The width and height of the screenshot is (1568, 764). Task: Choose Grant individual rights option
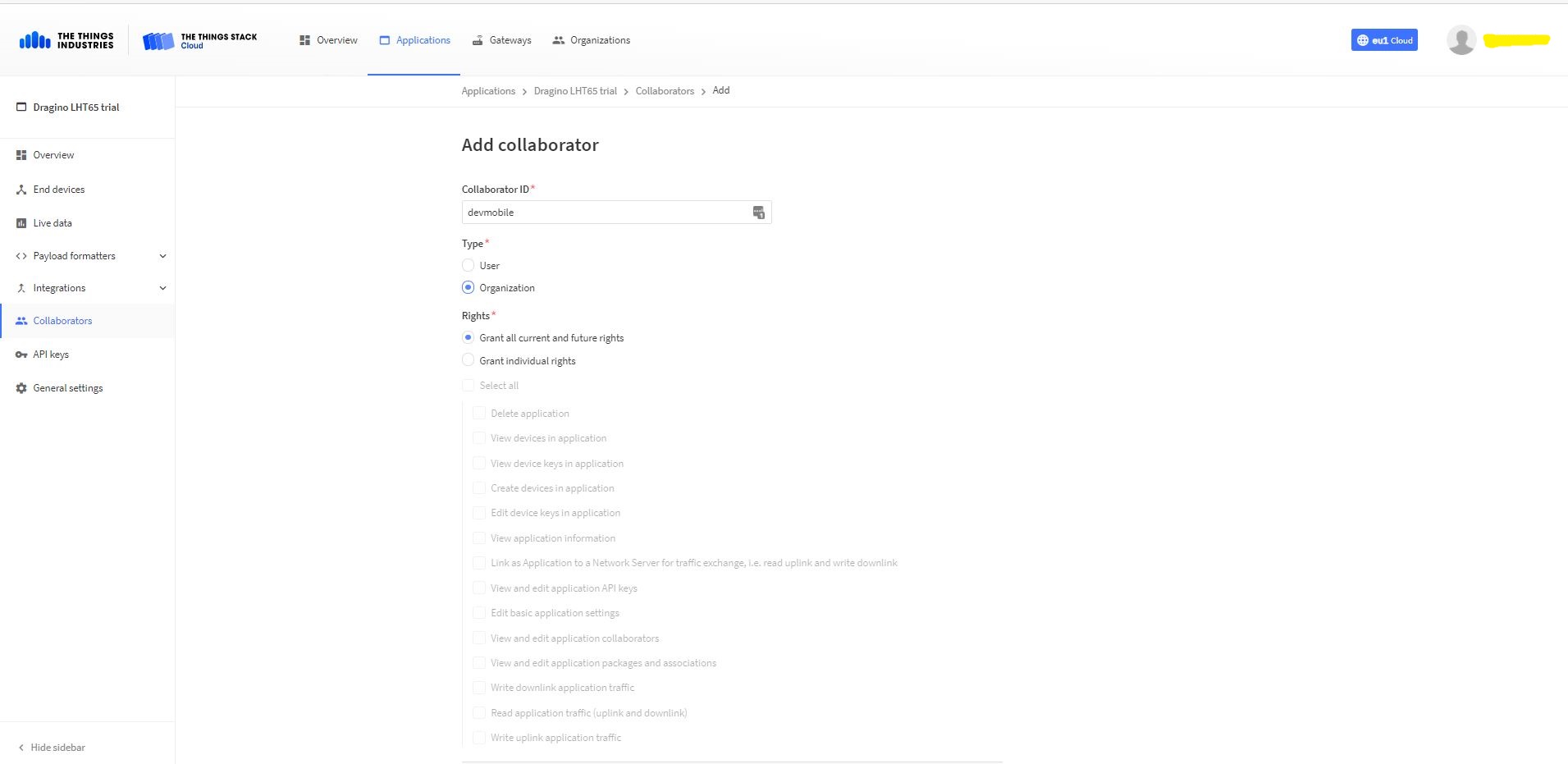[468, 360]
